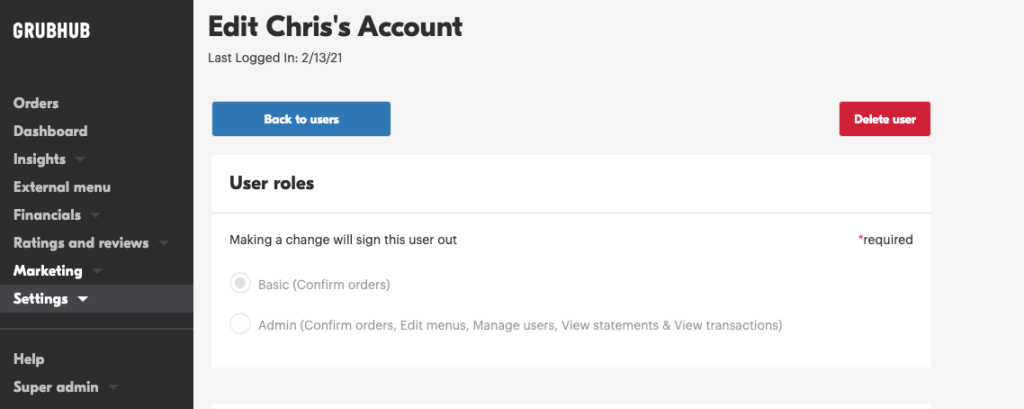
Task: Go to the Dashboard
Action: click(50, 131)
